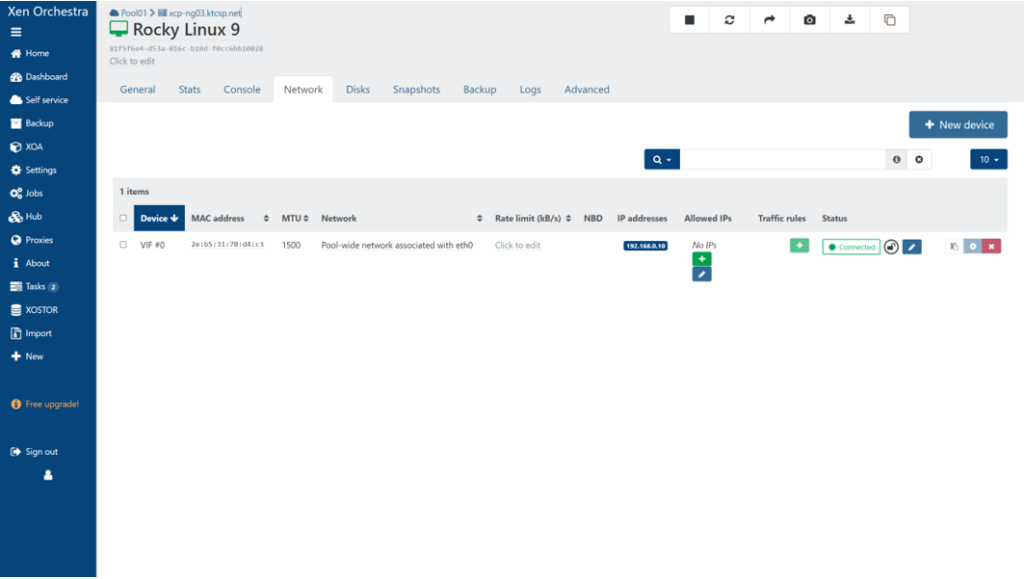The image size is (1024, 579).
Task: Click the Stop VM square icon
Action: [689, 20]
